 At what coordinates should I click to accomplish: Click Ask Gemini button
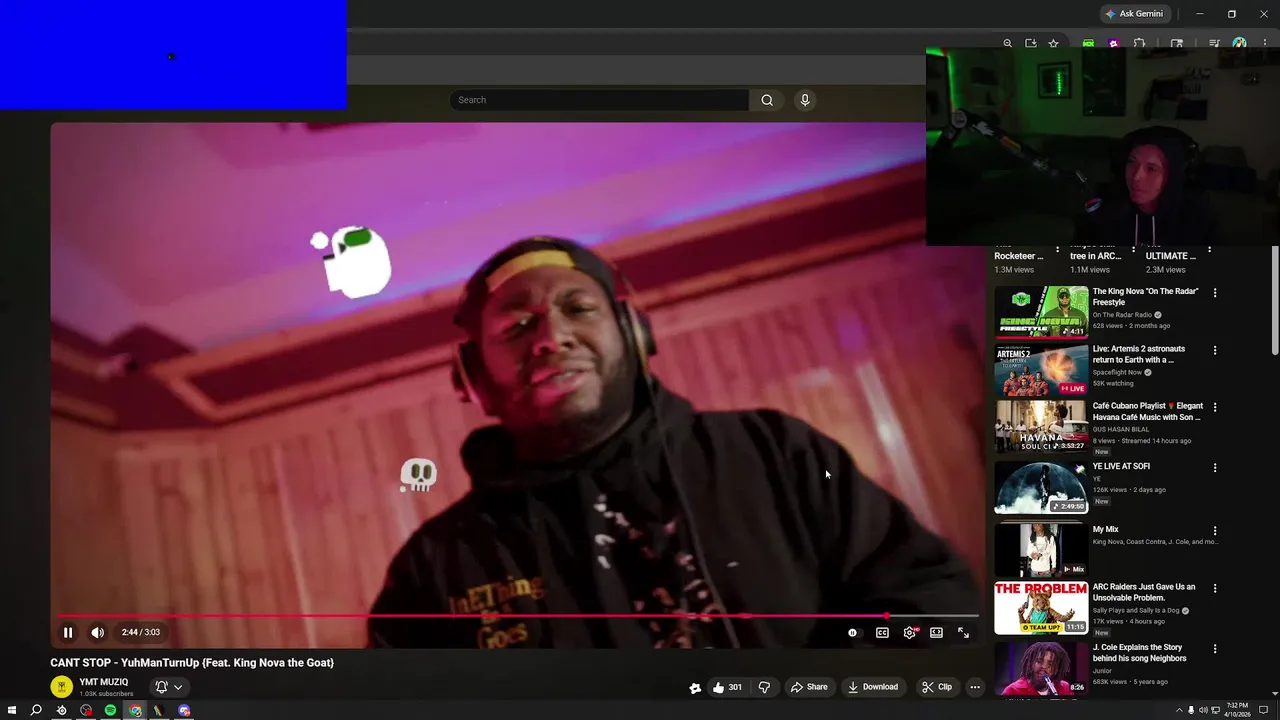pyautogui.click(x=1134, y=14)
